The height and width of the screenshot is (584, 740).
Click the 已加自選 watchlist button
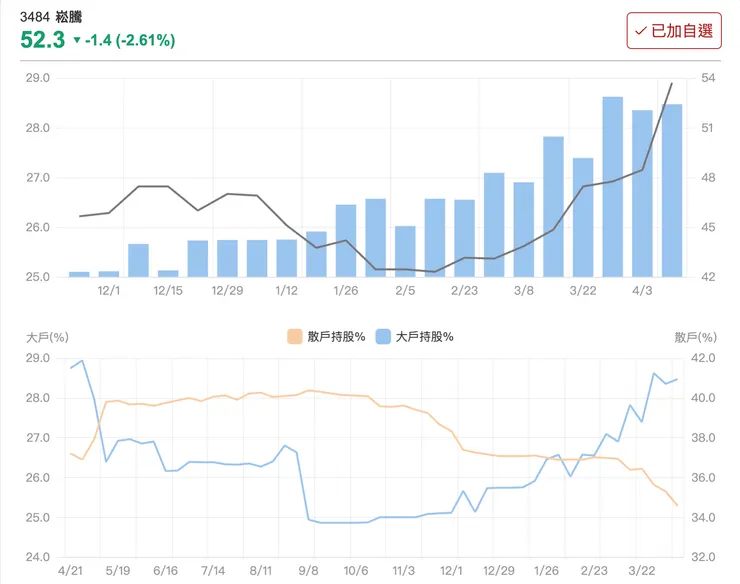[x=673, y=31]
